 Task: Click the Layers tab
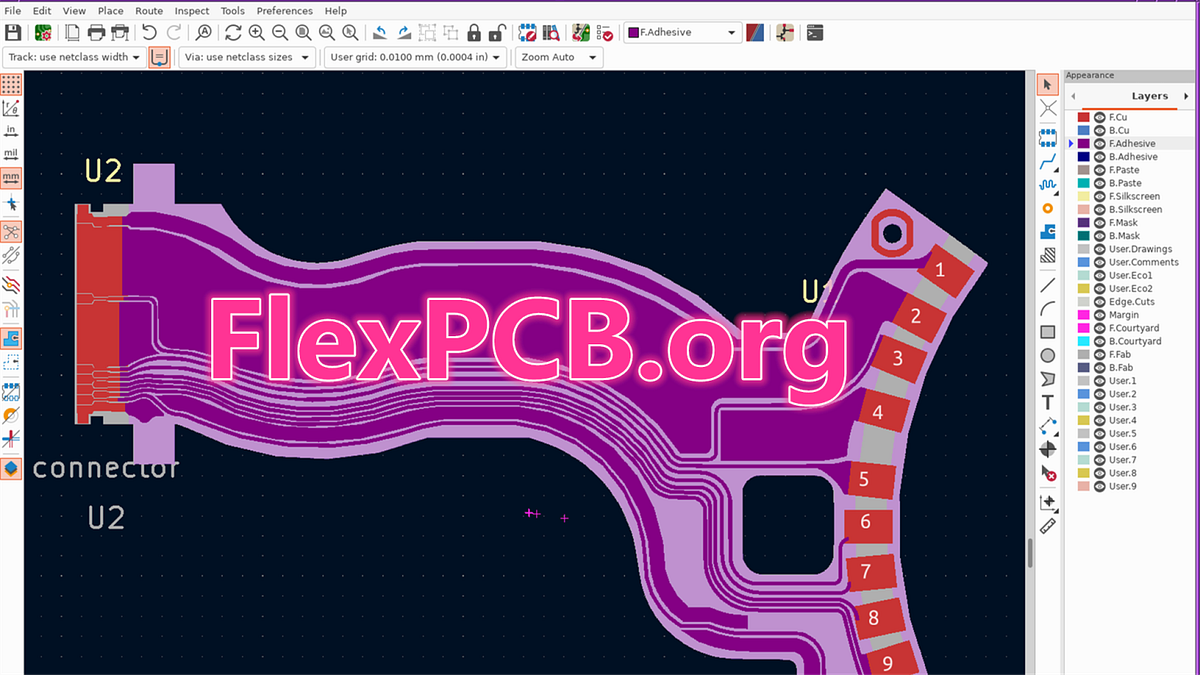pyautogui.click(x=1148, y=95)
